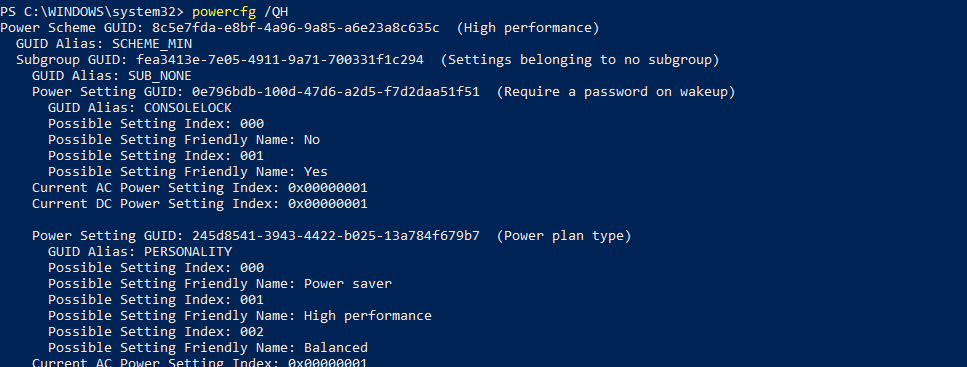Image resolution: width=967 pixels, height=367 pixels.
Task: Click the Friendly Name No value
Action: [x=312, y=140]
